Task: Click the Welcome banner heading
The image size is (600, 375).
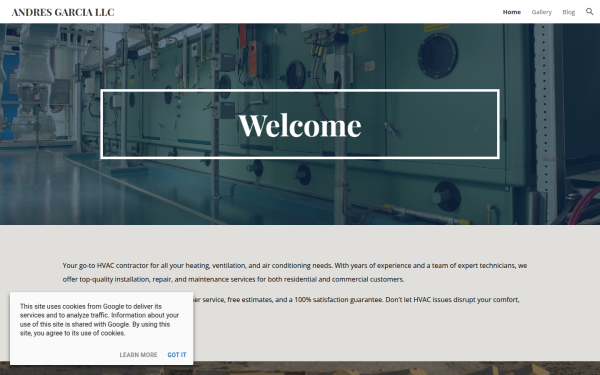Action: (300, 125)
